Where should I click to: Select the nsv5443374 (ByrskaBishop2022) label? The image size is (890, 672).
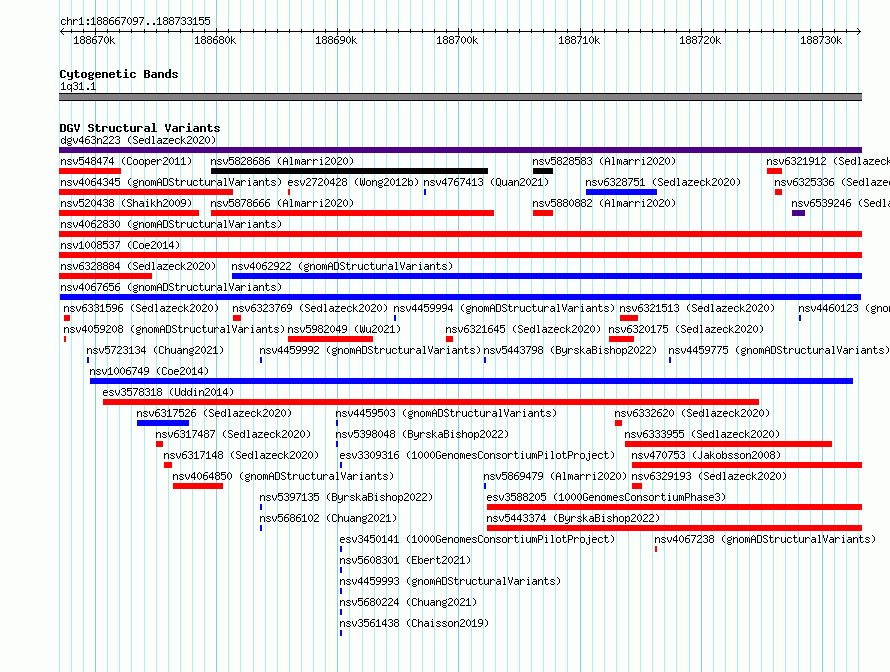(x=573, y=518)
